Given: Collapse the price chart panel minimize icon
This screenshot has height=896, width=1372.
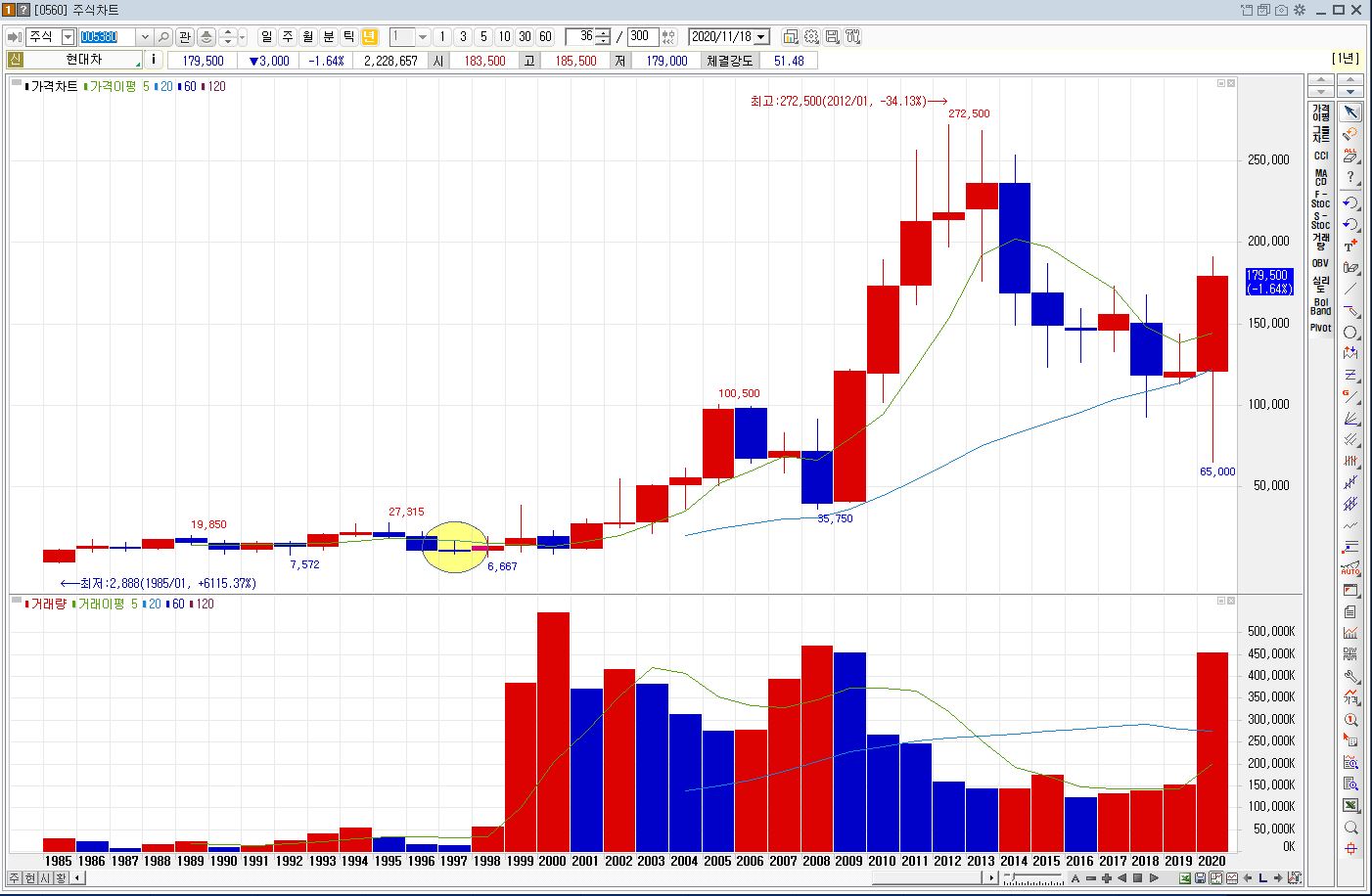Looking at the screenshot, I should (1221, 83).
